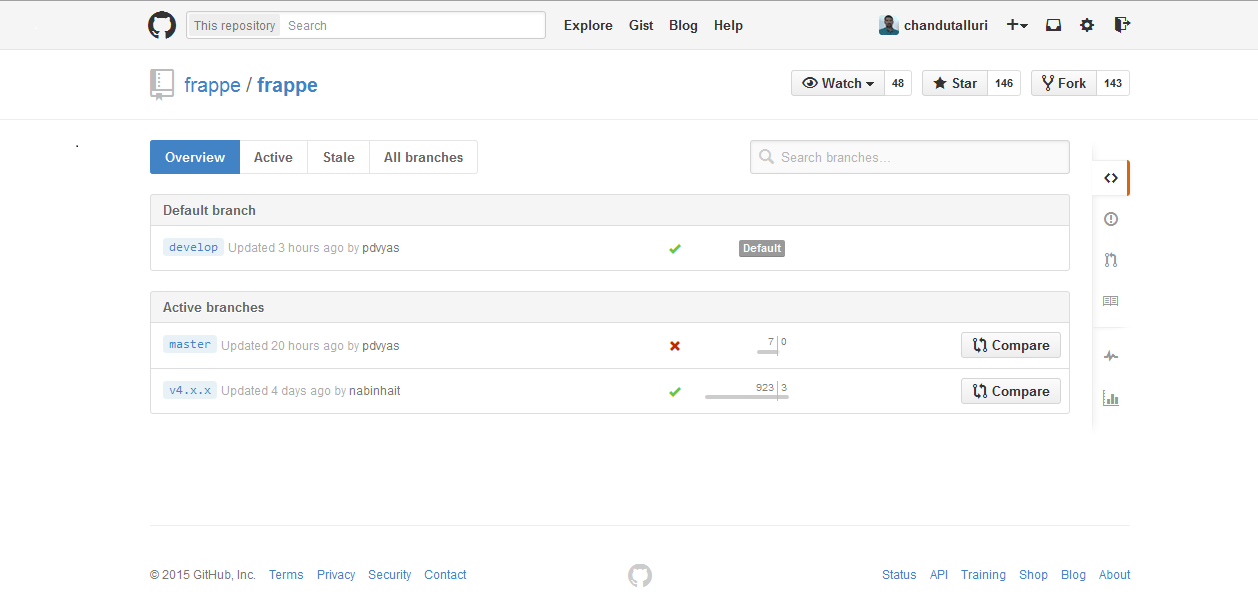Open the watchers count 48

[x=898, y=83]
